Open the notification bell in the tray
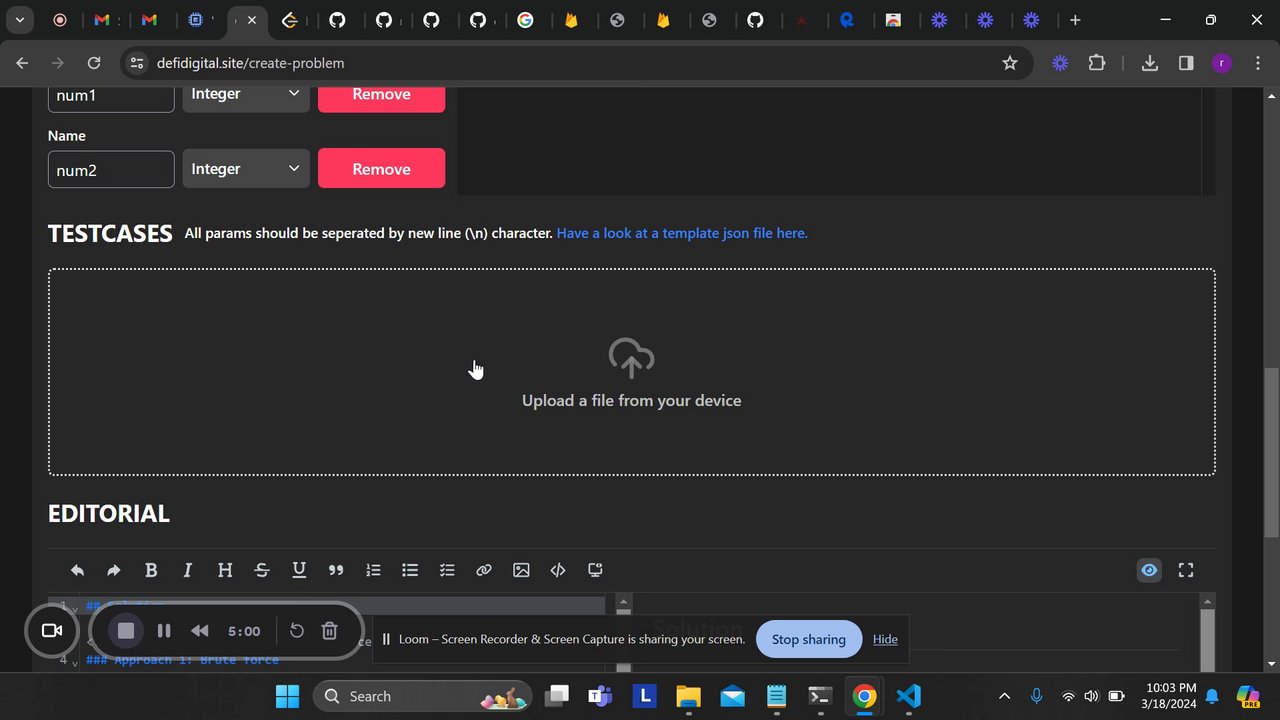 coord(1212,696)
